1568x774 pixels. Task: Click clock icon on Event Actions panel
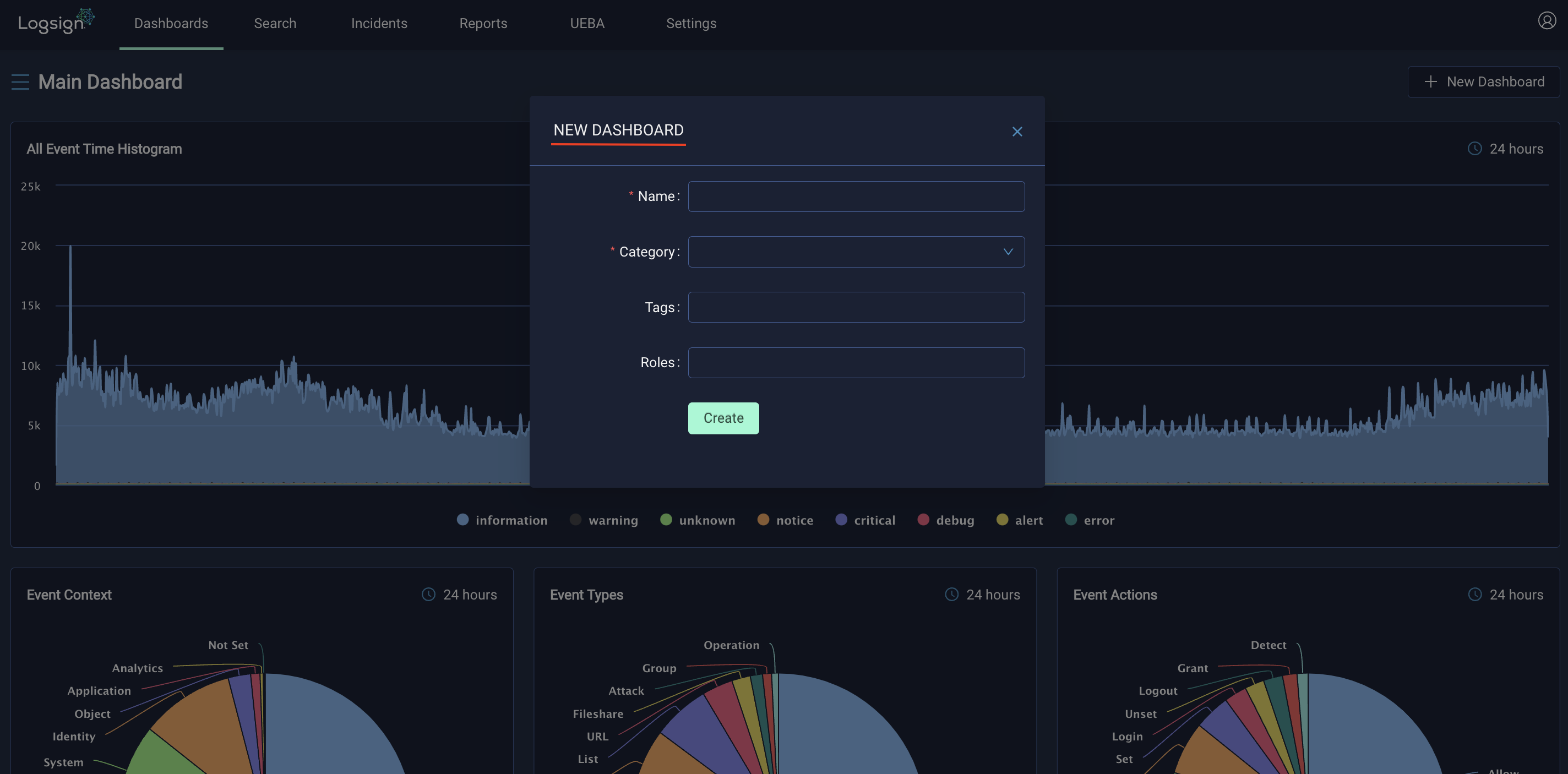1474,595
